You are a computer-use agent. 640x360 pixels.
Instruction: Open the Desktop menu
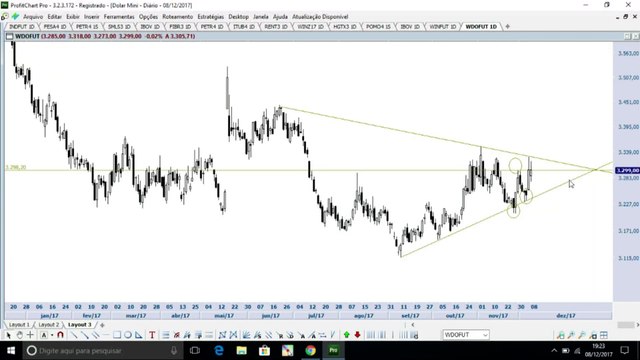coord(238,17)
